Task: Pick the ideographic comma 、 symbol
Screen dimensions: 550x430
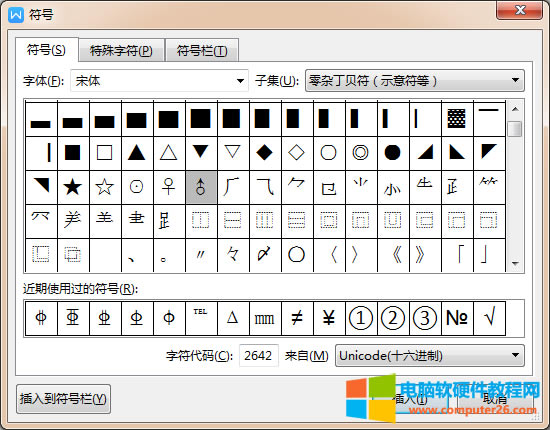Action: click(136, 255)
